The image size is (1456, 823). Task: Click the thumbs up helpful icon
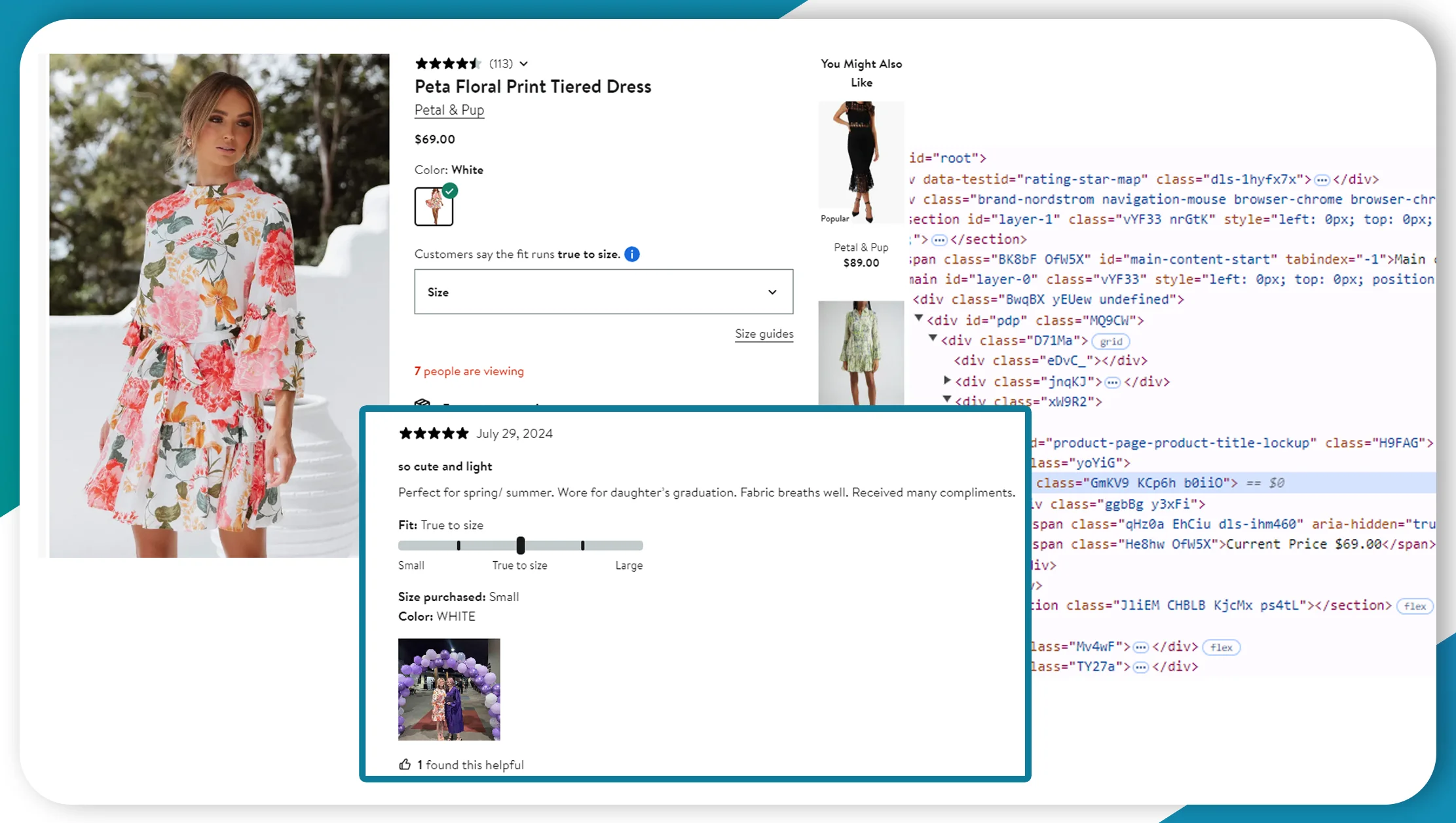click(x=405, y=764)
